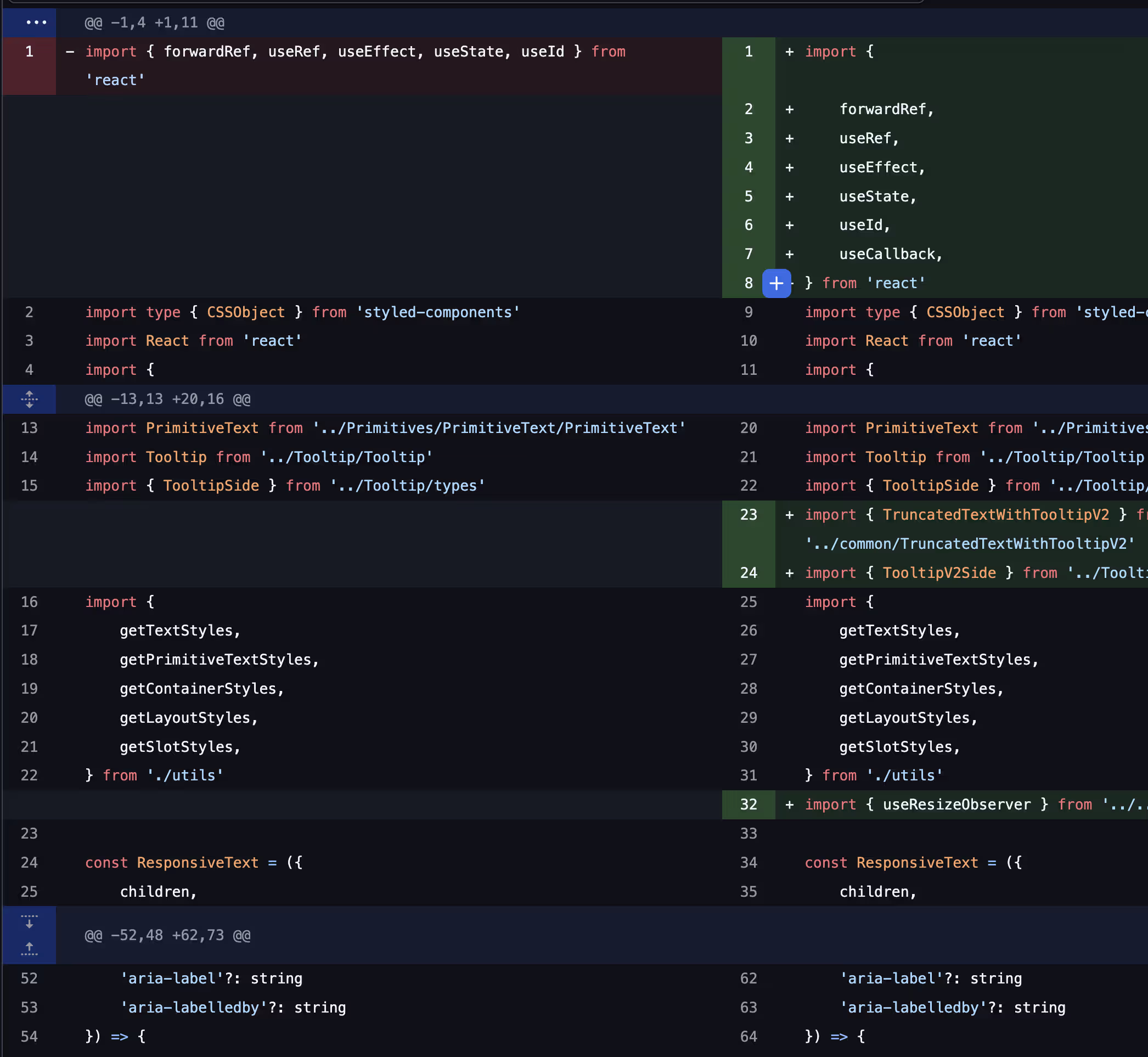The image size is (1148, 1057).
Task: Click 'aria-labelledby' on left line 53
Action: 194,1007
